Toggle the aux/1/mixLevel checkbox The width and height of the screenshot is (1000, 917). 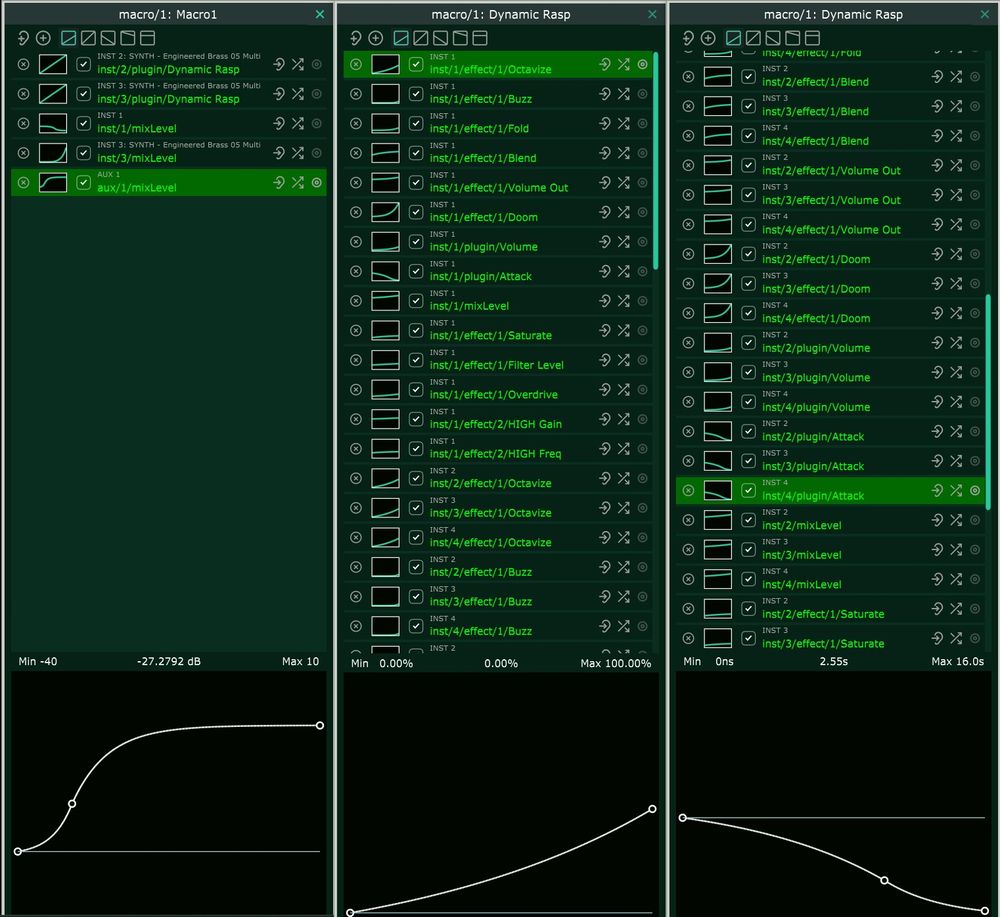pos(84,182)
